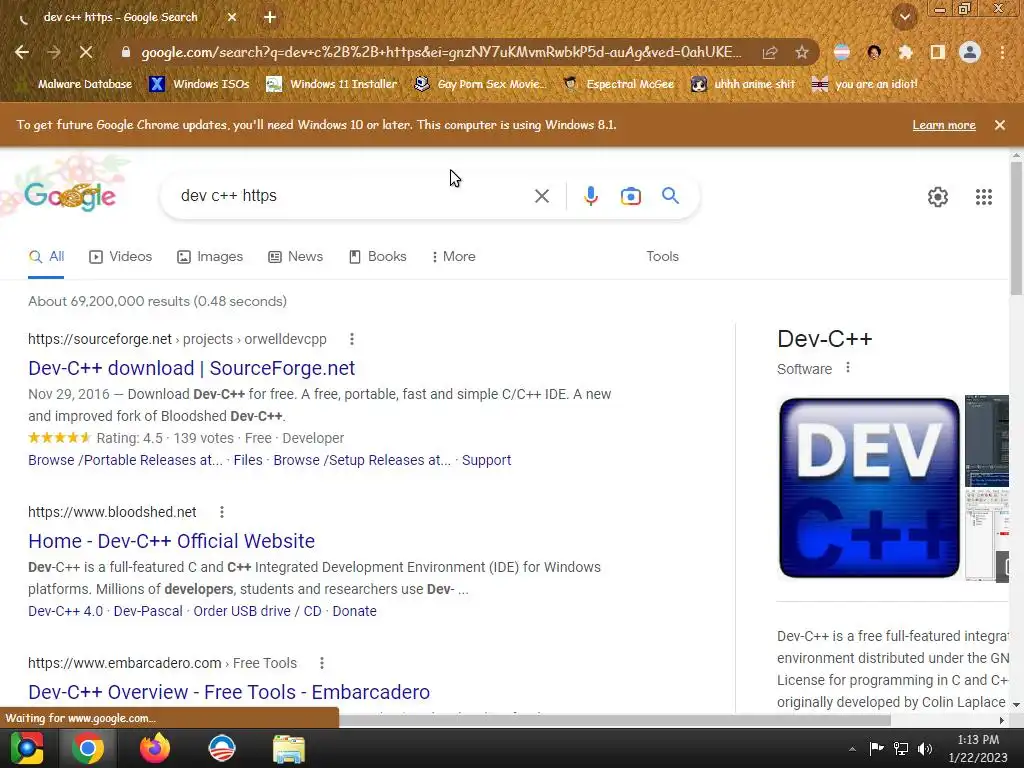1024x768 pixels.
Task: Open the tab search dropdown arrow
Action: [904, 17]
